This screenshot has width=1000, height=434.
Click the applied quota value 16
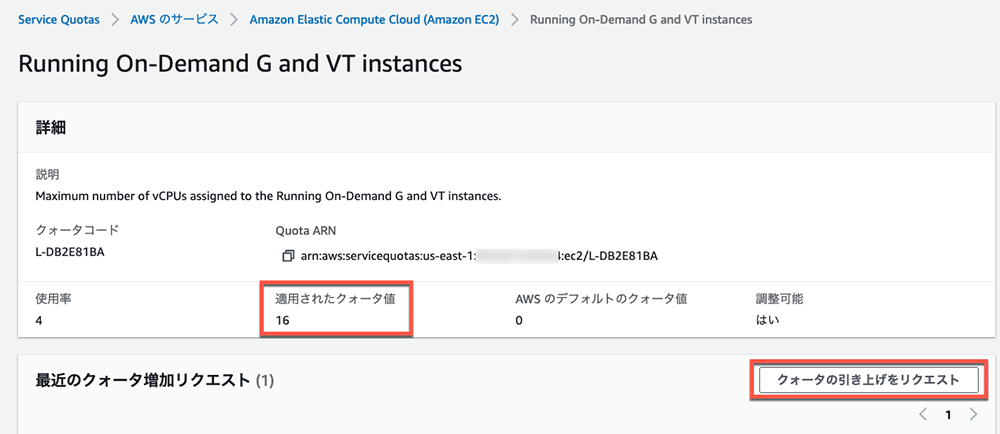coord(283,321)
